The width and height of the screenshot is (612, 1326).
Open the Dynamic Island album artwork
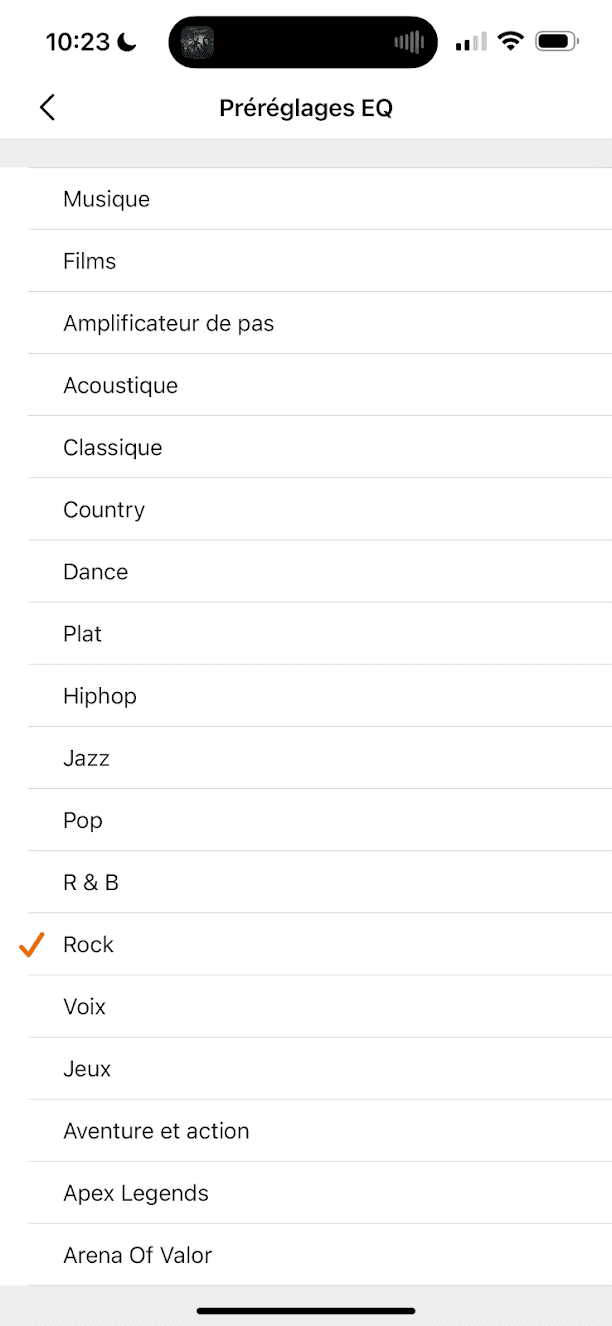point(198,42)
